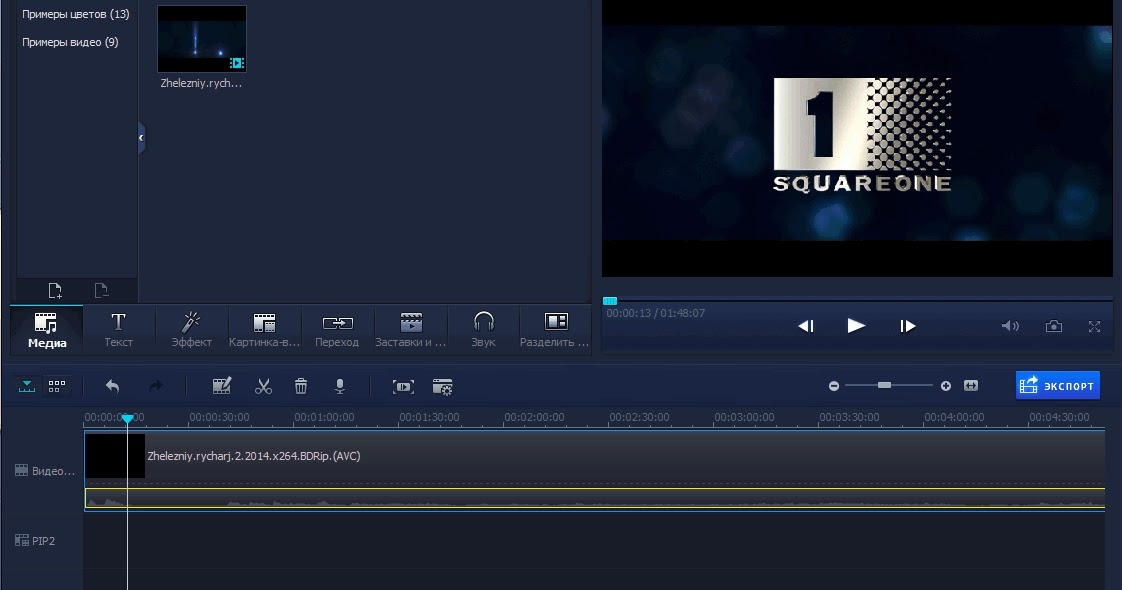Delete the selected clip
The width and height of the screenshot is (1122, 590).
(301, 386)
